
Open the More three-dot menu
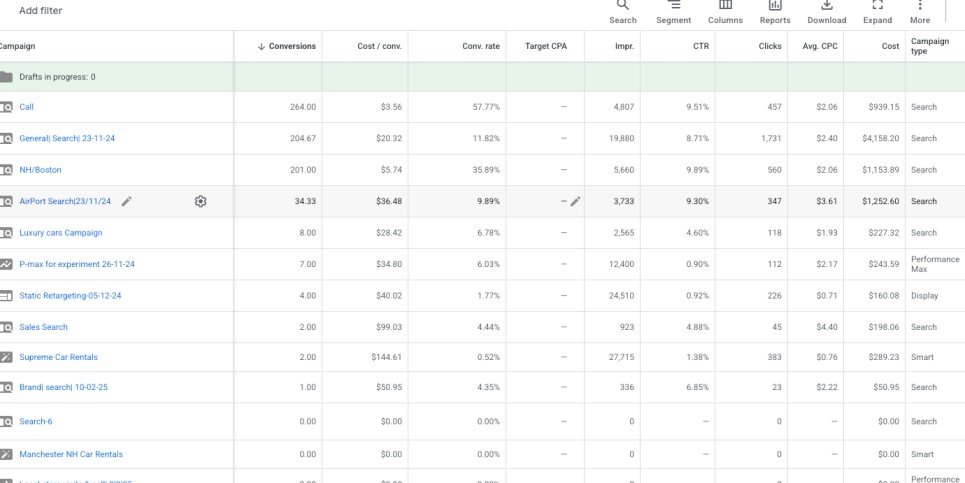920,6
